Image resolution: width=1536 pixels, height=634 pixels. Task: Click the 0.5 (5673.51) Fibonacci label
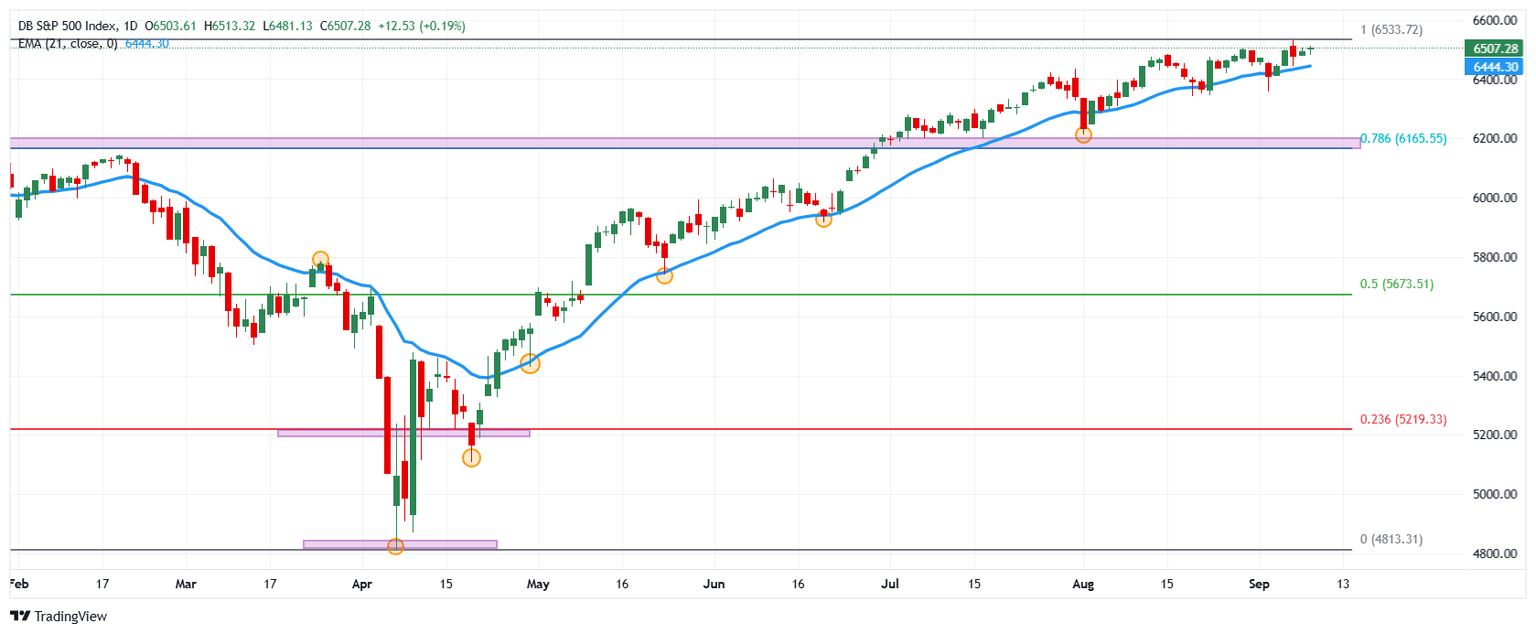click(1397, 284)
